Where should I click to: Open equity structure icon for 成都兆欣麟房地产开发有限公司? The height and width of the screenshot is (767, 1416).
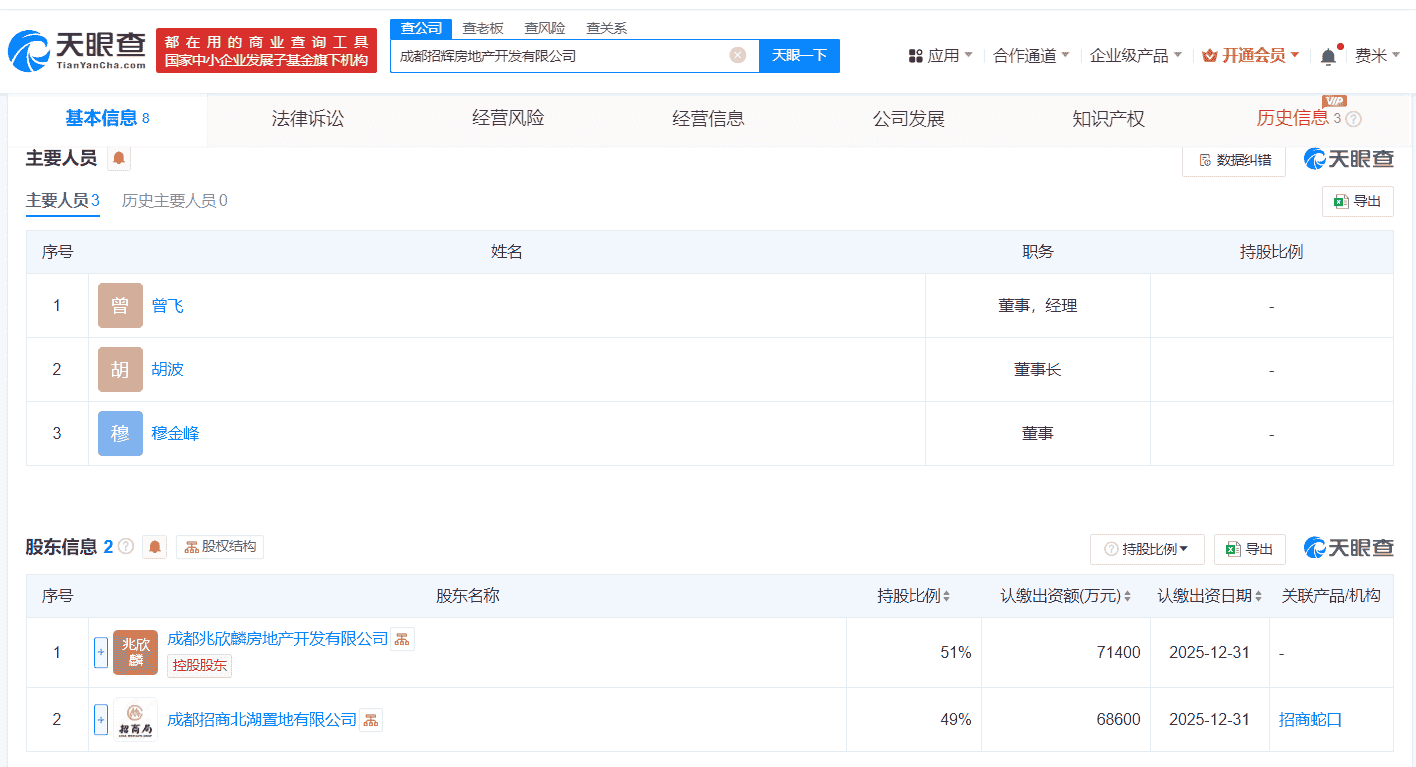coord(402,639)
